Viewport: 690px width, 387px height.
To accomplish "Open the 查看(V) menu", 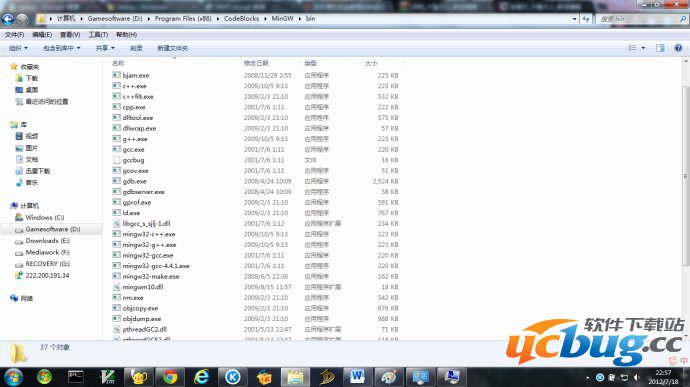I will pyautogui.click(x=70, y=34).
